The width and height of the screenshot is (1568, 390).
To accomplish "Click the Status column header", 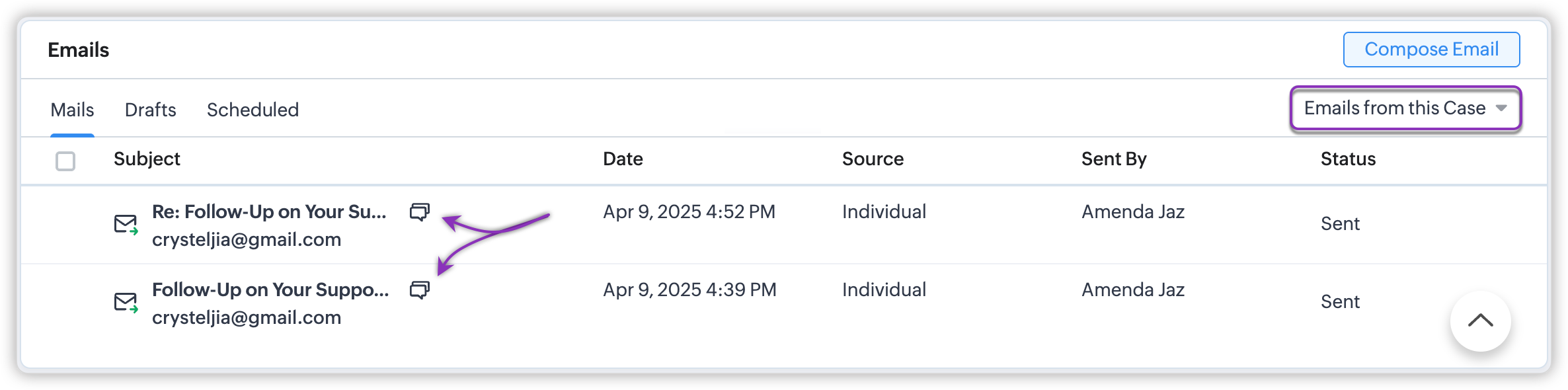I will [1348, 159].
